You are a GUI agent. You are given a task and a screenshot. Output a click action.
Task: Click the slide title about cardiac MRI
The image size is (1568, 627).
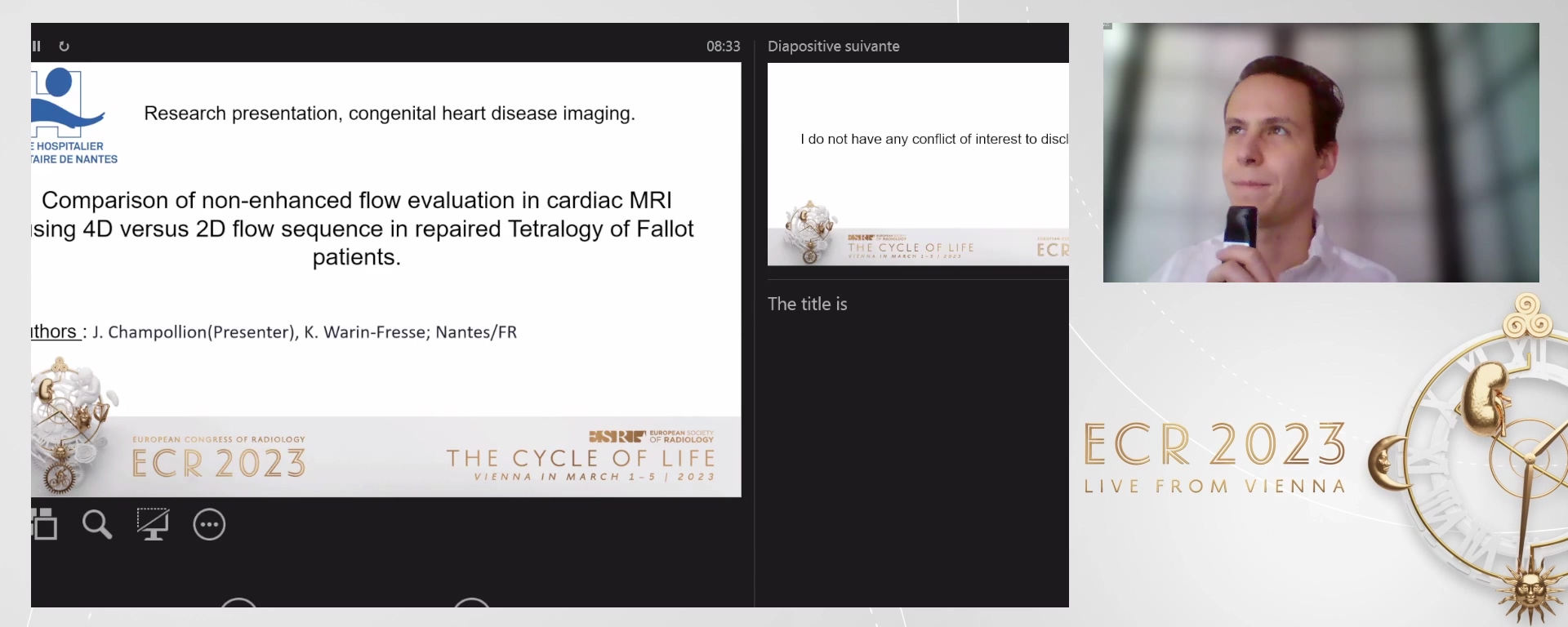coord(363,229)
